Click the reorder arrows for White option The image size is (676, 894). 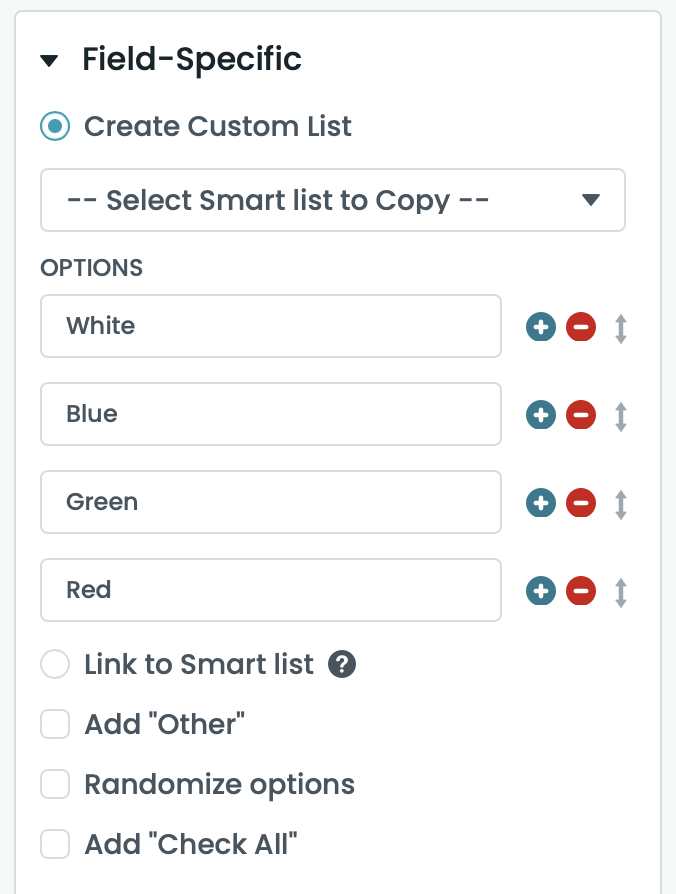(620, 328)
